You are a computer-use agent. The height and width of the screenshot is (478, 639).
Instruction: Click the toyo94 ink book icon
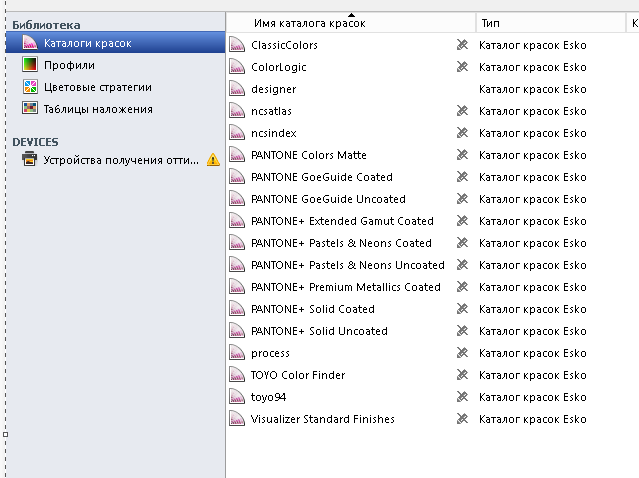pos(237,396)
